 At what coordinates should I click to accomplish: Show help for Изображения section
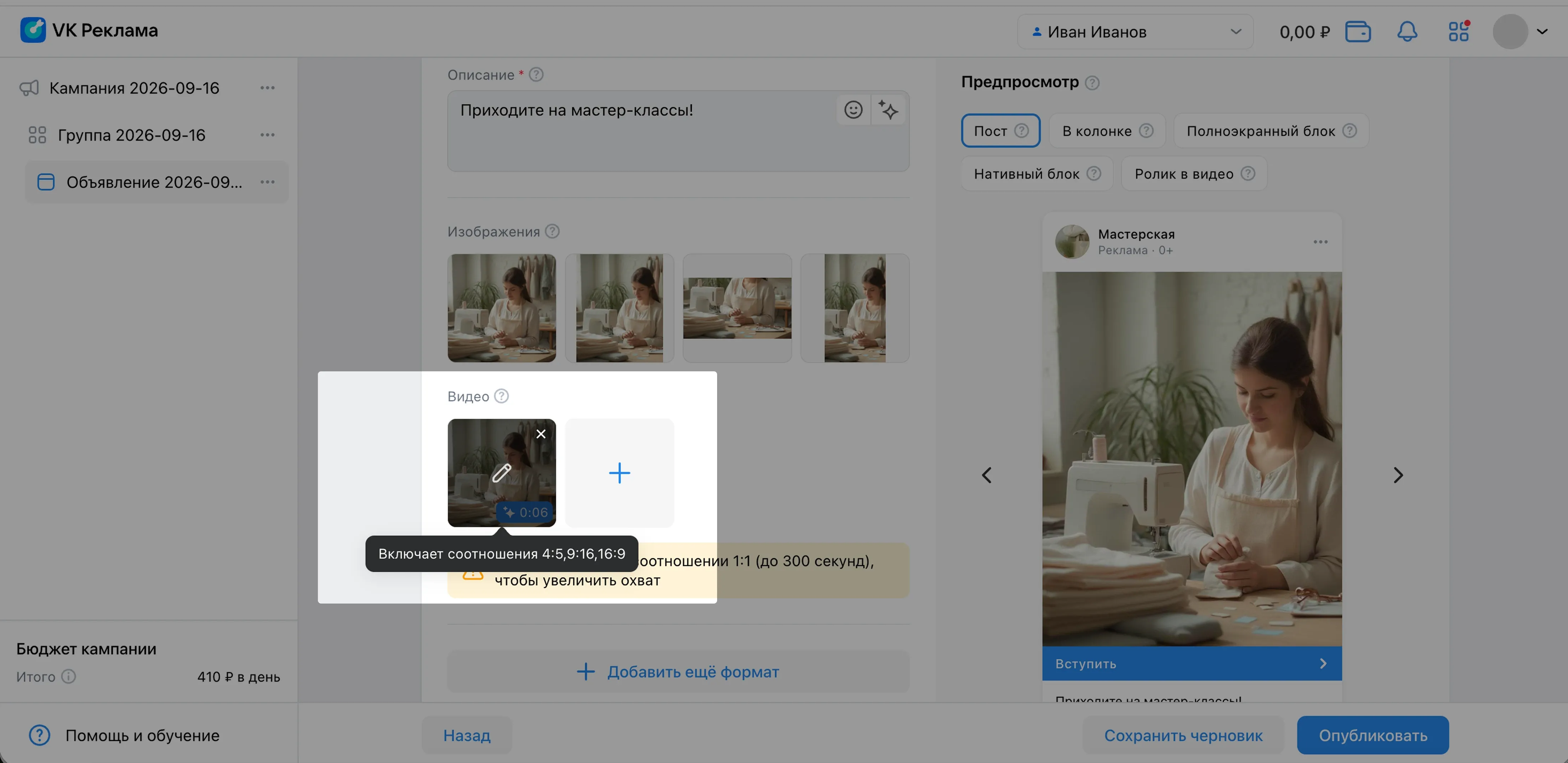click(552, 232)
